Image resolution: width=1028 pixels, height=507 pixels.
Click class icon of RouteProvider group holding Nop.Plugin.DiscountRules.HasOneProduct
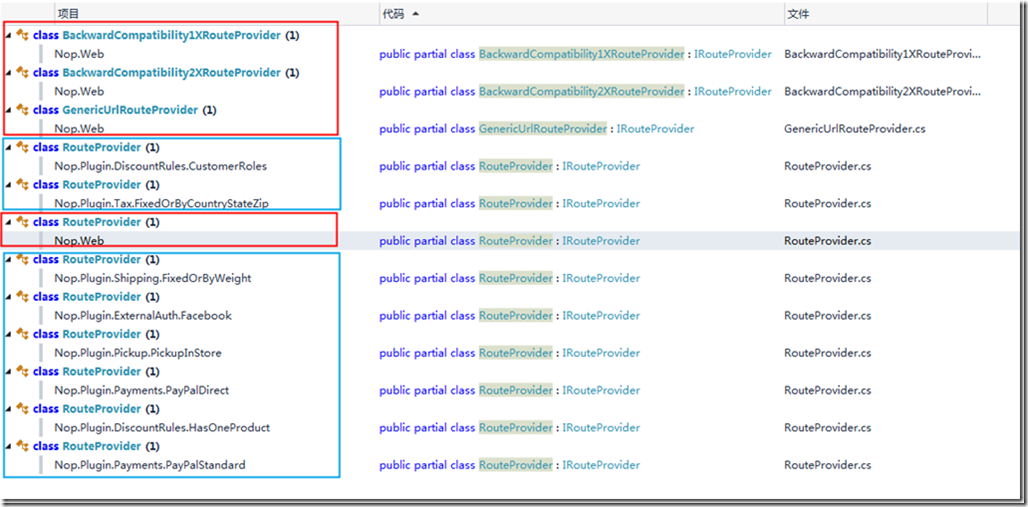[x=23, y=409]
